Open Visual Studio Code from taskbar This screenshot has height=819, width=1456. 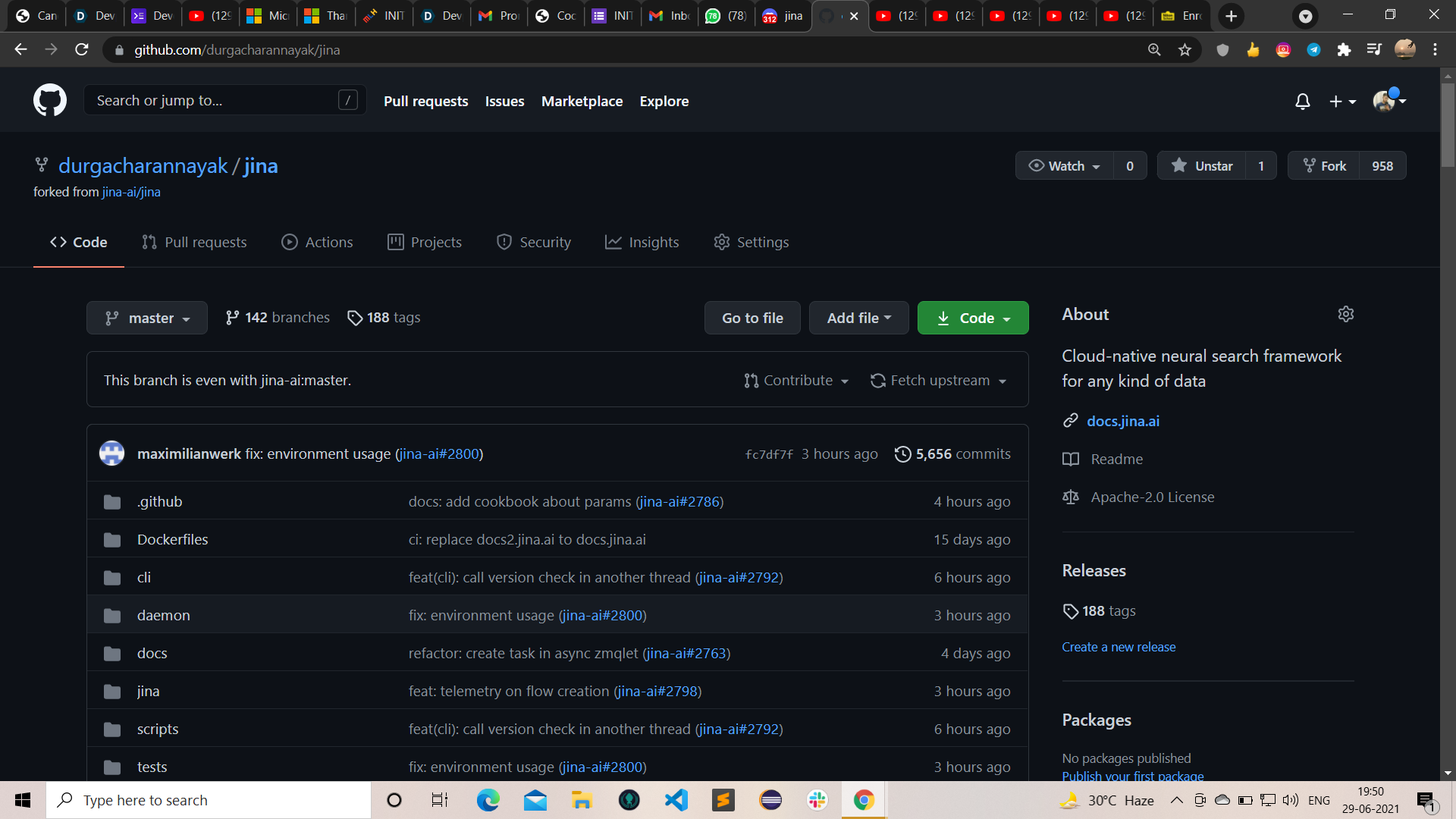point(676,800)
